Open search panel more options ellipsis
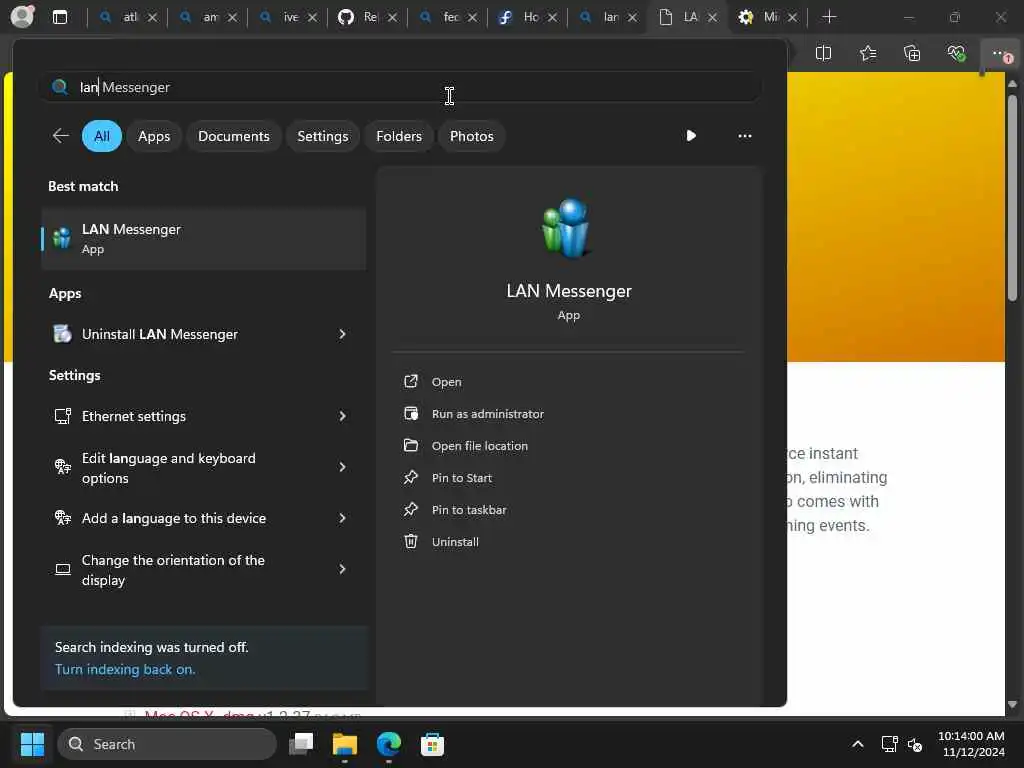 pos(744,136)
